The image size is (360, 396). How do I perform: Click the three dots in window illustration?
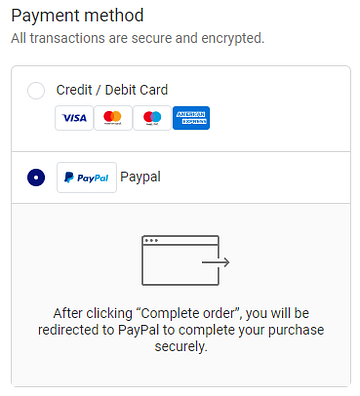click(151, 240)
